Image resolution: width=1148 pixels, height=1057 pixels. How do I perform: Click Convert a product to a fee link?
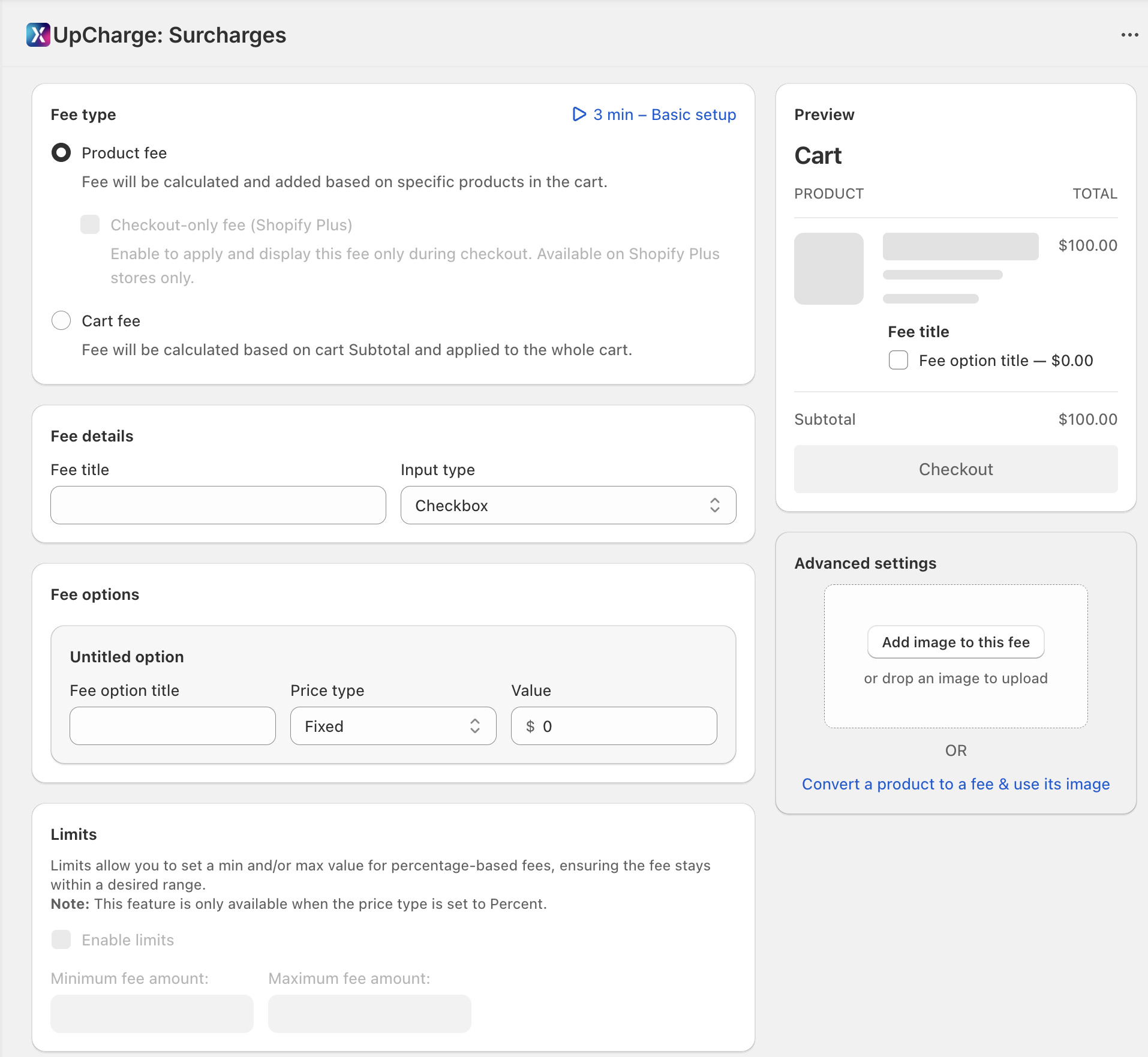pyautogui.click(x=955, y=783)
